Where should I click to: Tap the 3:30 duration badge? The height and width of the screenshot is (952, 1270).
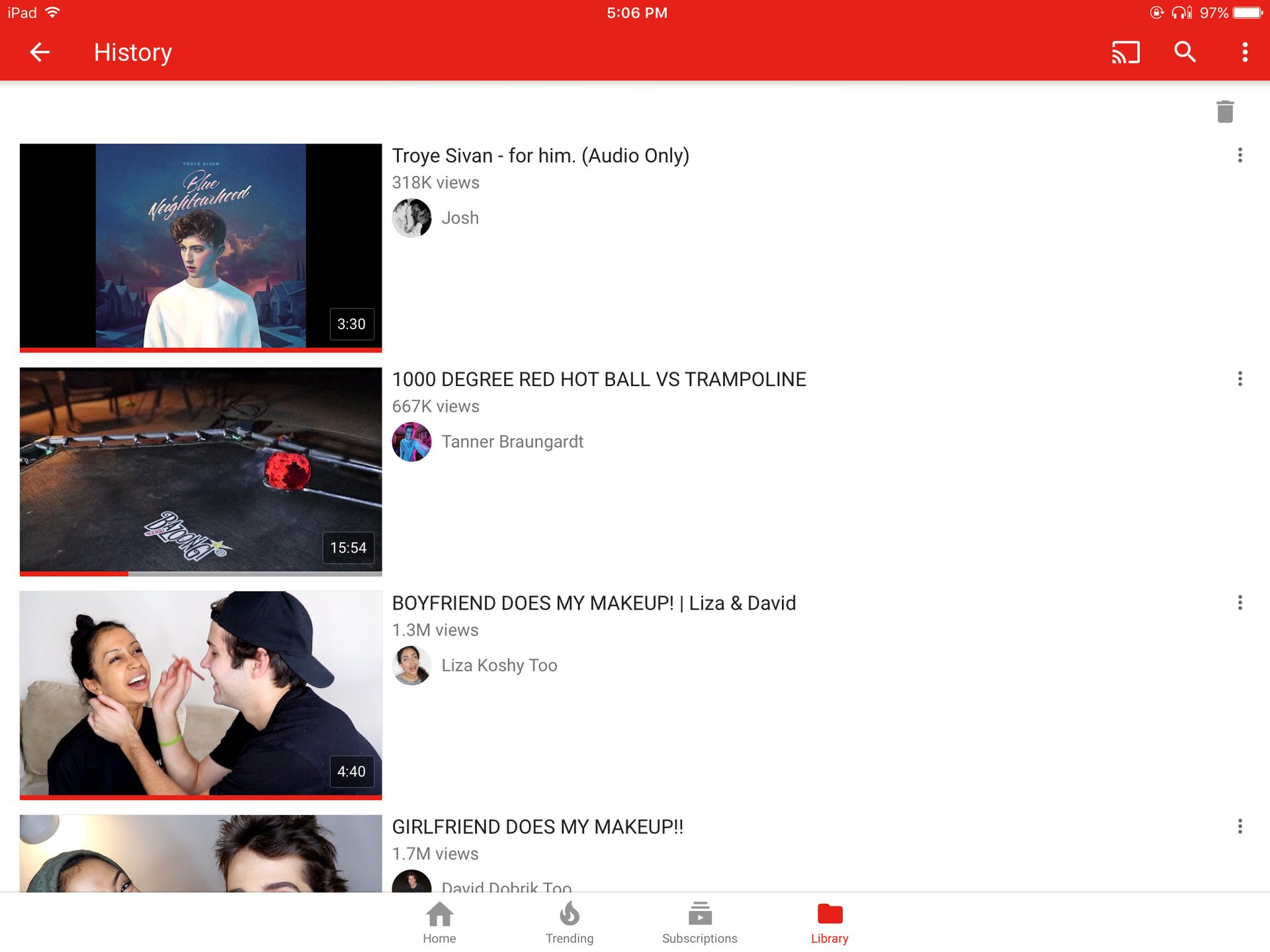point(351,324)
